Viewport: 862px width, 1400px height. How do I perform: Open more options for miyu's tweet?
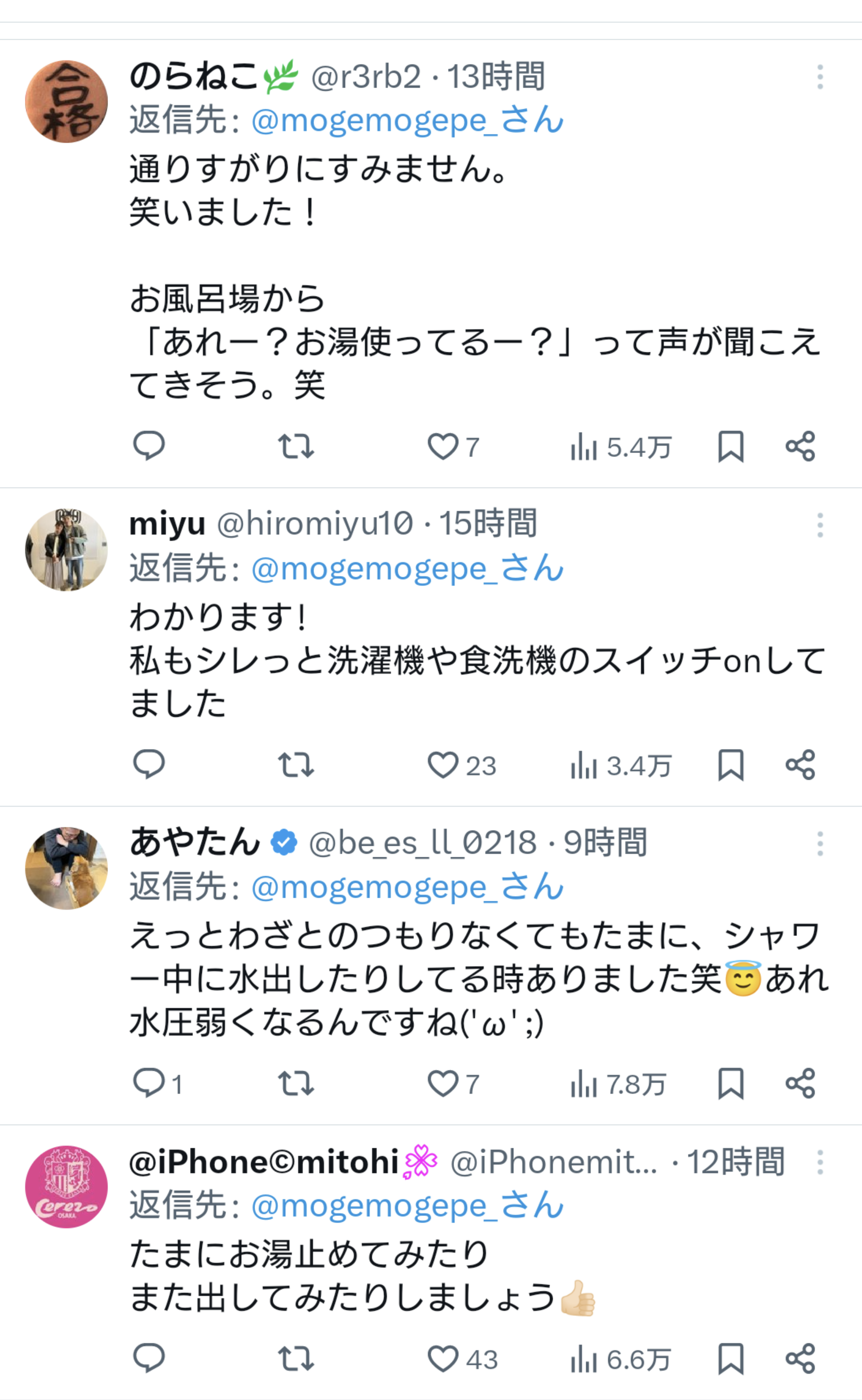click(820, 525)
